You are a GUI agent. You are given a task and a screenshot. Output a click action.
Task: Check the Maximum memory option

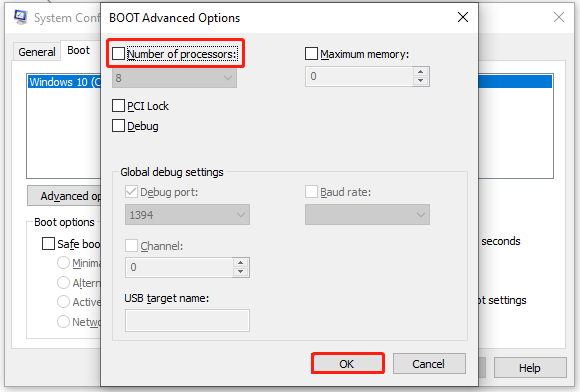coord(311,54)
